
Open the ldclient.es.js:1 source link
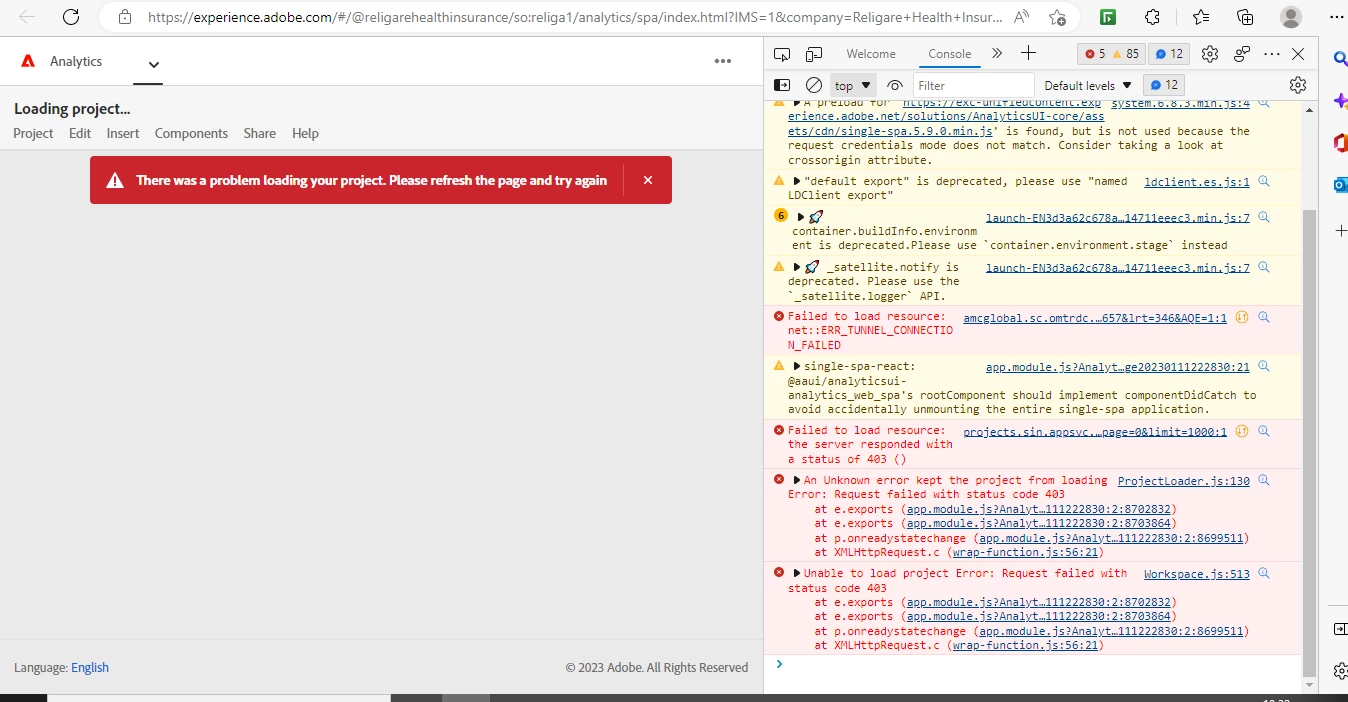click(x=1197, y=182)
